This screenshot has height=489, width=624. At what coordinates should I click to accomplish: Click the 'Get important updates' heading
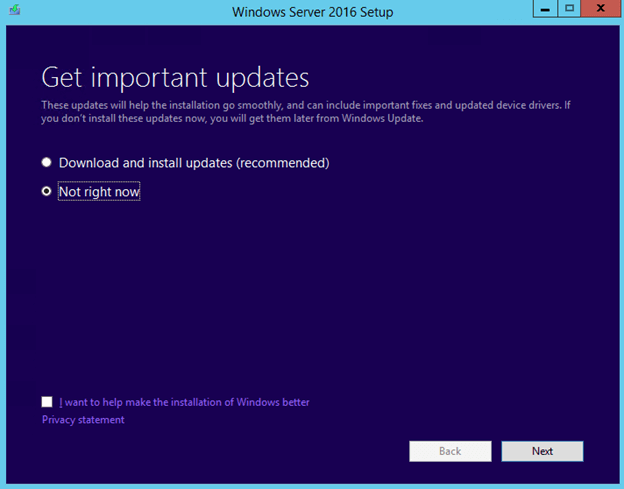(175, 77)
